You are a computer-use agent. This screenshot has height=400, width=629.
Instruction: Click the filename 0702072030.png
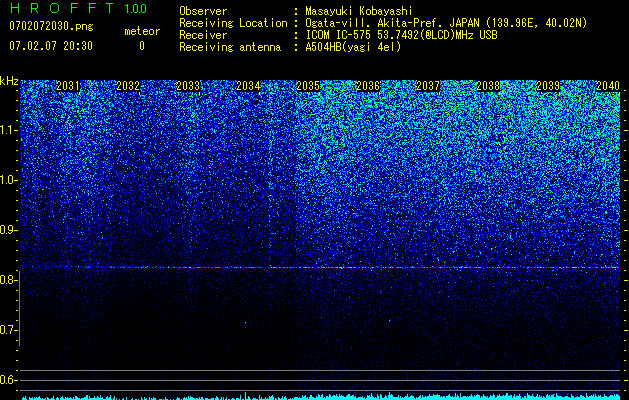pos(51,26)
